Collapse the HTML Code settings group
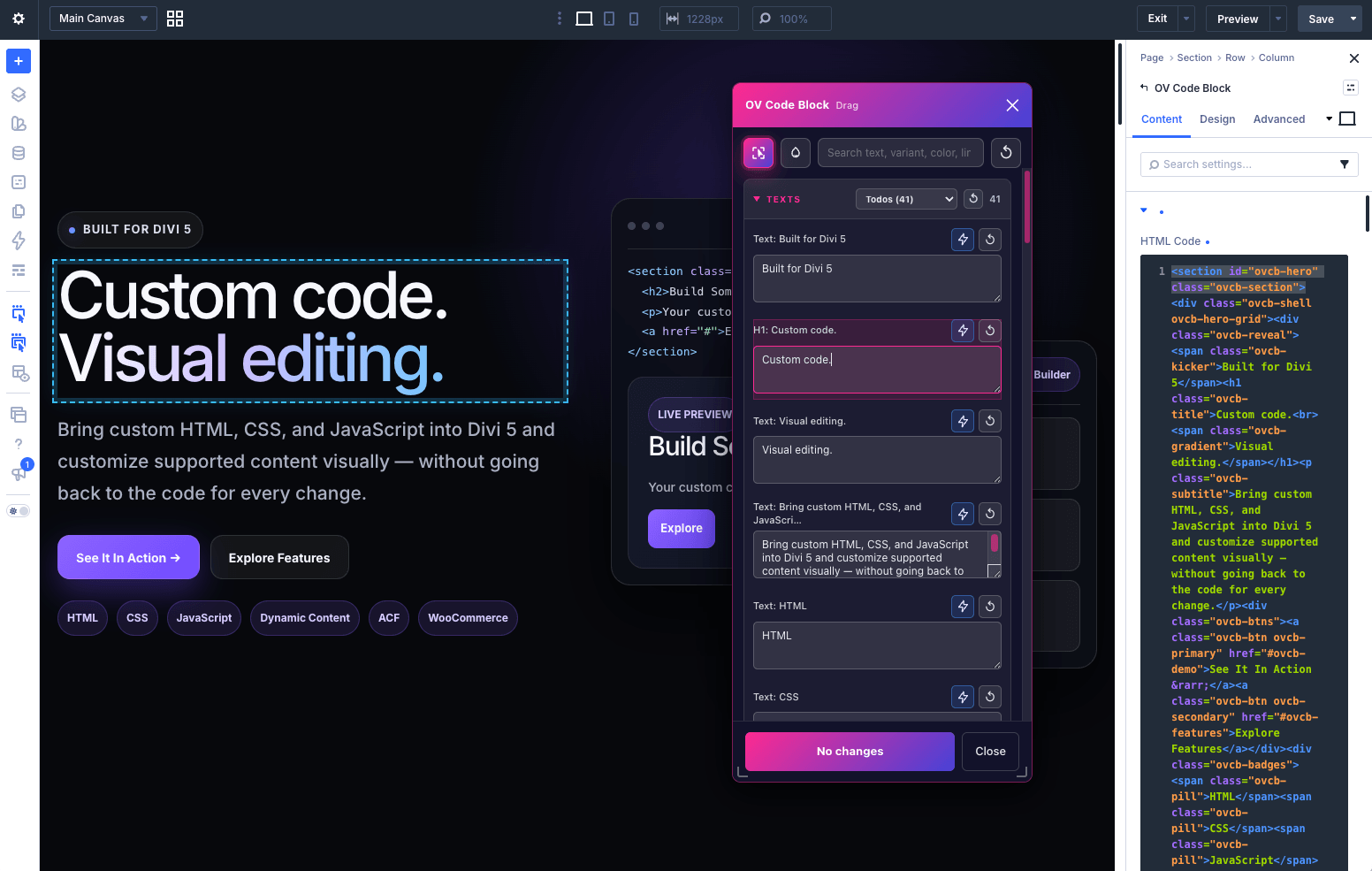 pos(1144,210)
